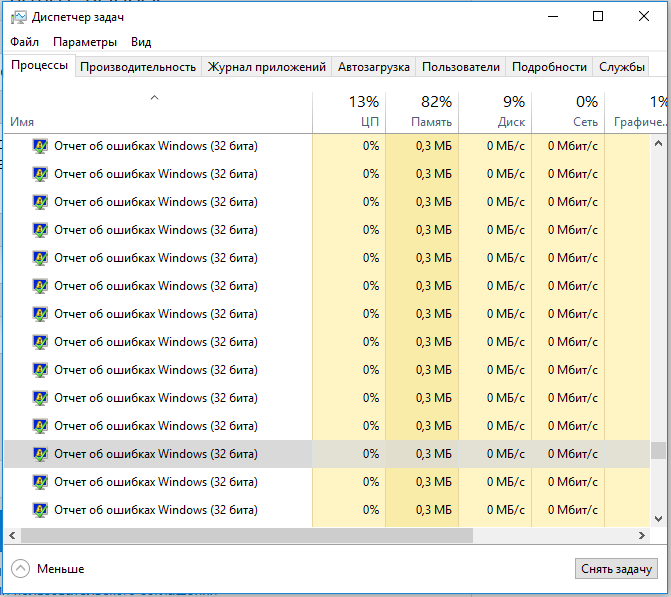Click the highlighted row's 0% CPU value
The width and height of the screenshot is (671, 597).
click(371, 454)
